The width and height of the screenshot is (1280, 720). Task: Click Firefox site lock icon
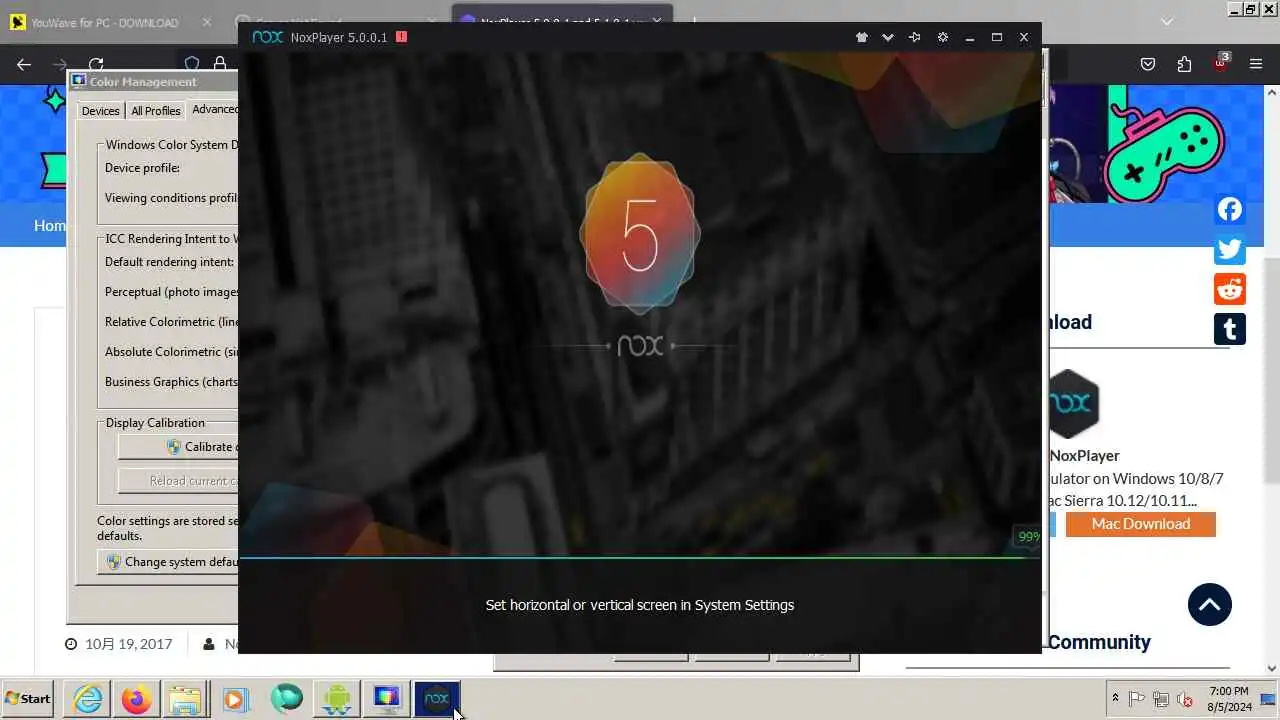220,64
